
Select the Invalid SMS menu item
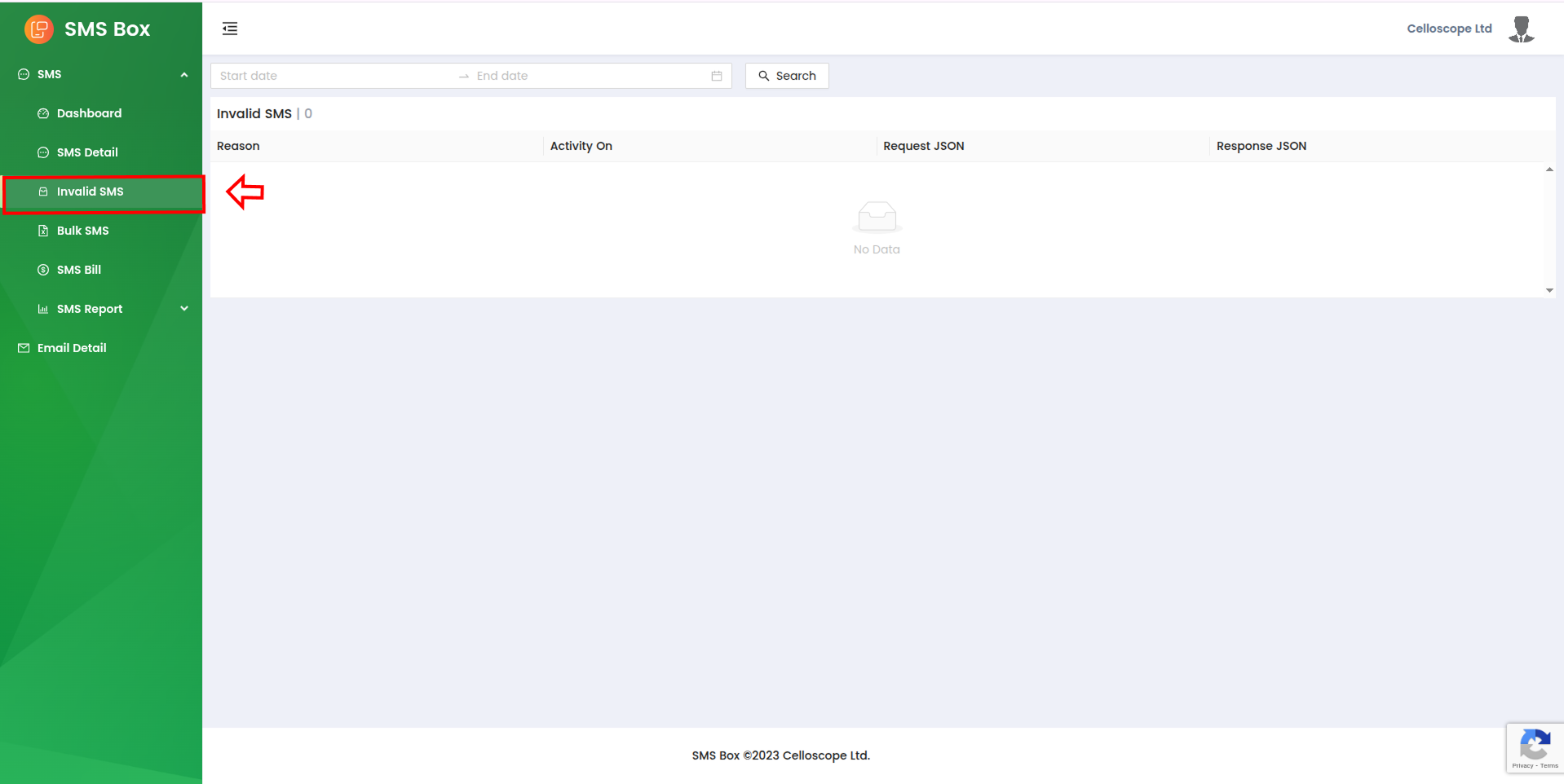click(x=90, y=192)
